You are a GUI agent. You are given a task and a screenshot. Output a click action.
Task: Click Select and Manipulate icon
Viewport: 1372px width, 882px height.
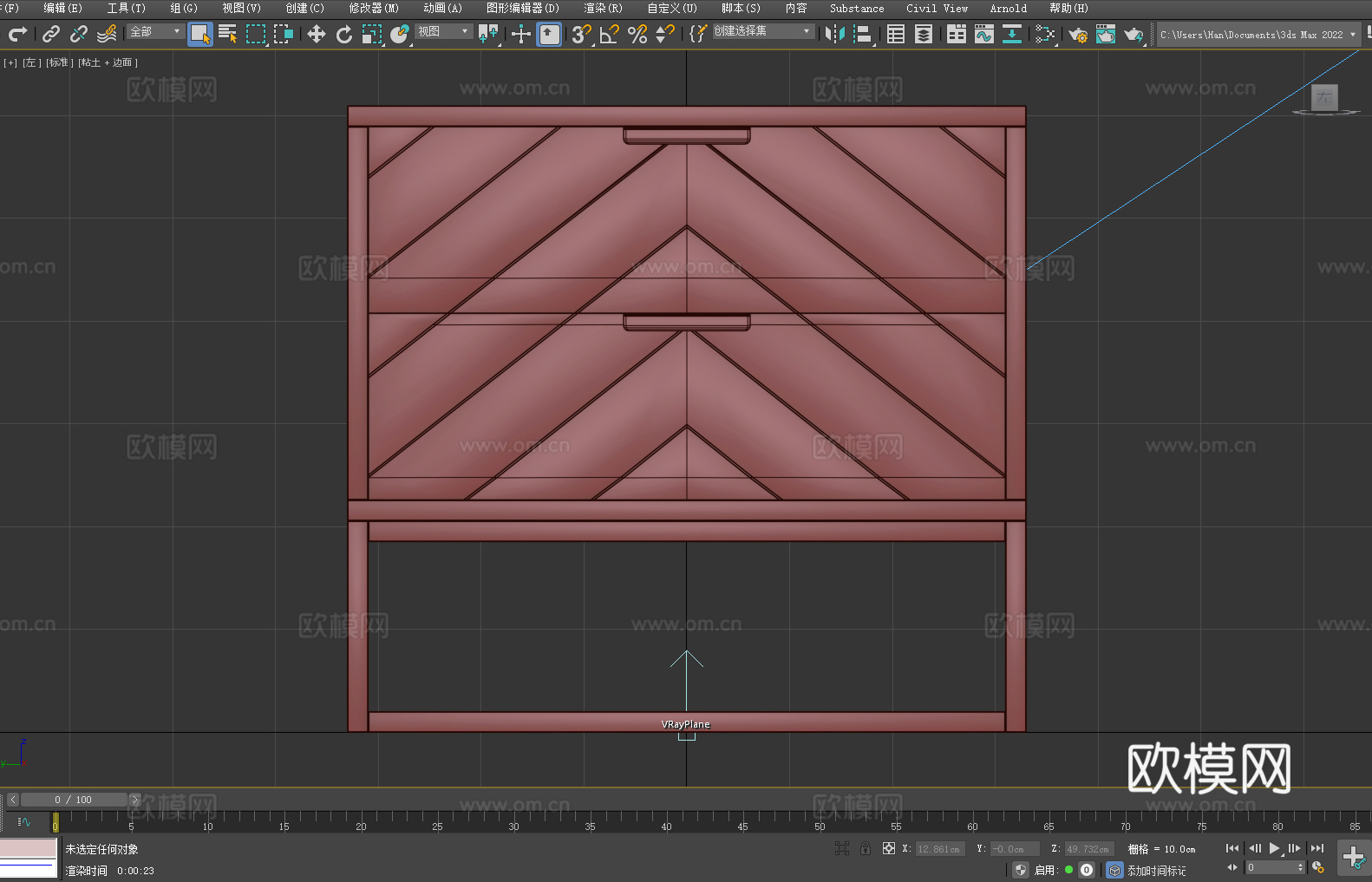click(x=521, y=34)
